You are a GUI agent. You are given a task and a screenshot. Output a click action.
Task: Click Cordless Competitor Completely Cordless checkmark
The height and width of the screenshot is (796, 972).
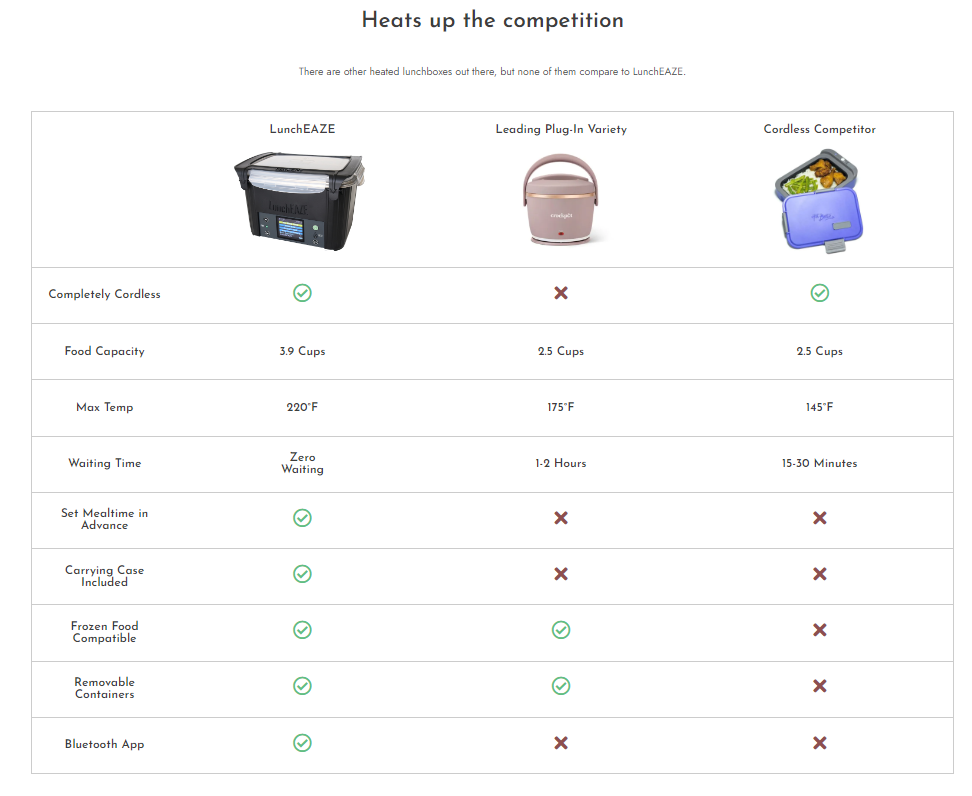pyautogui.click(x=820, y=293)
